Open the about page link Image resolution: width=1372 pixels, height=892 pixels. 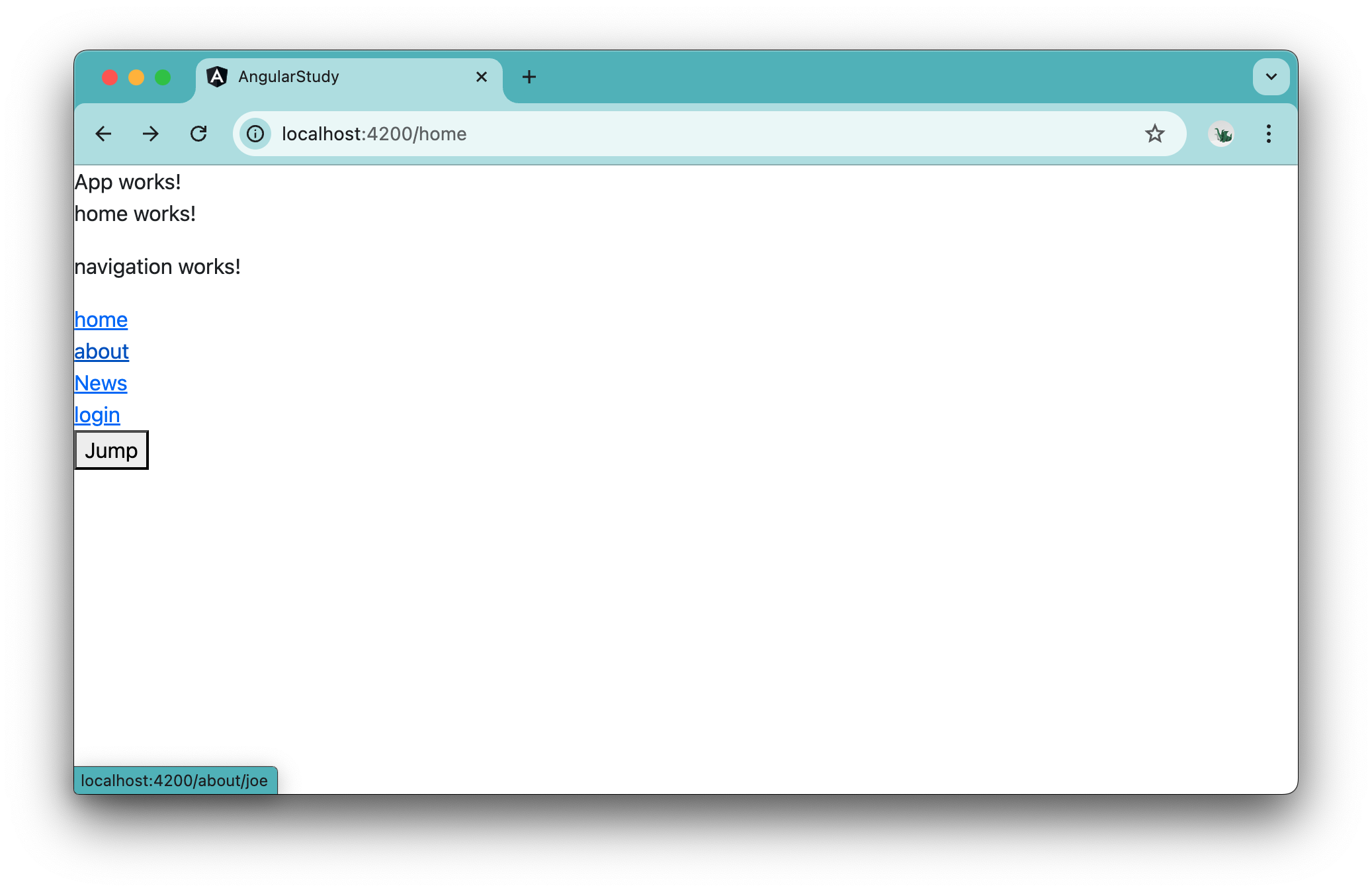click(101, 351)
